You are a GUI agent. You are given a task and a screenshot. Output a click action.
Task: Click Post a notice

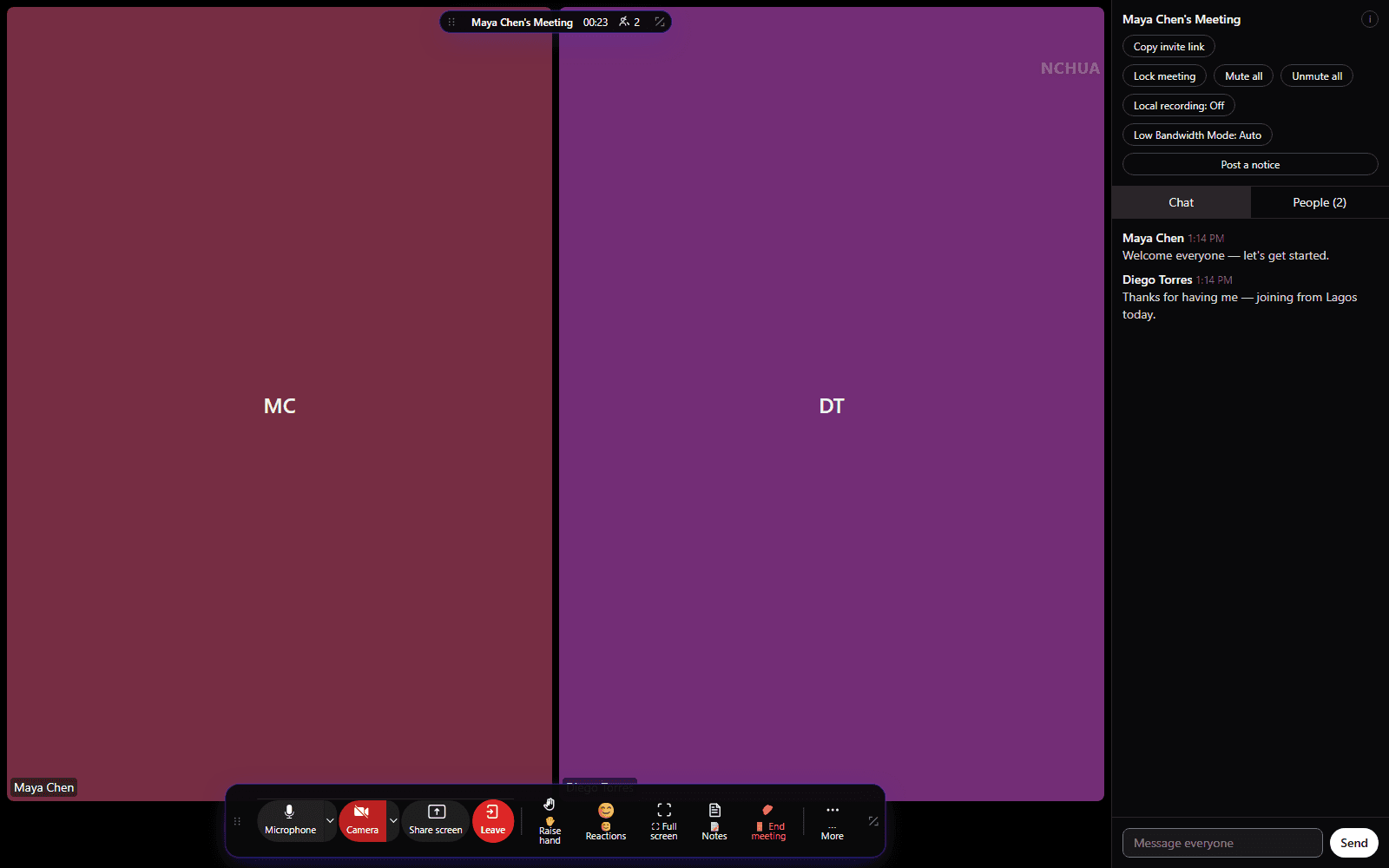point(1250,165)
